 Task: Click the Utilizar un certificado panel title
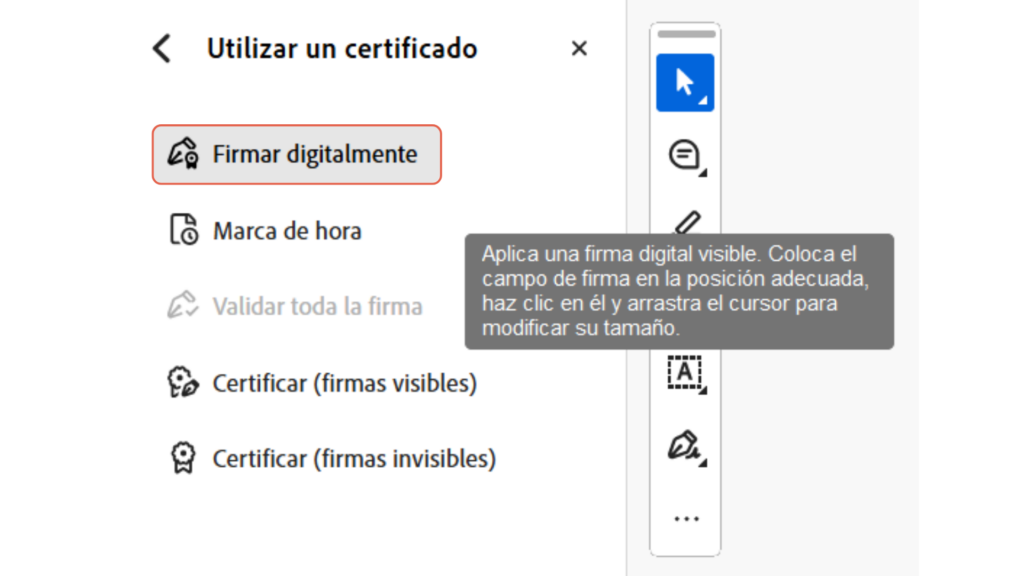tap(341, 48)
